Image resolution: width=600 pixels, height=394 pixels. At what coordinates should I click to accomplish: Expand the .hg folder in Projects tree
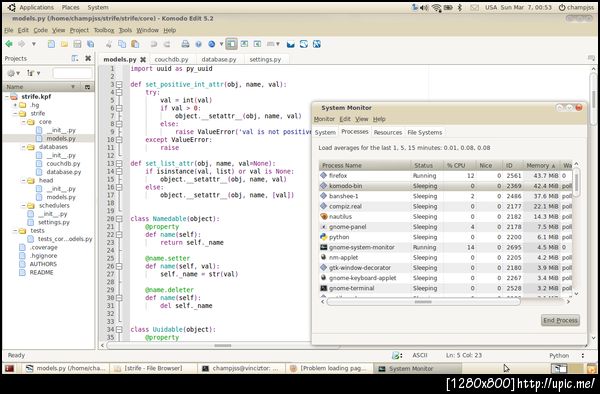(15, 105)
